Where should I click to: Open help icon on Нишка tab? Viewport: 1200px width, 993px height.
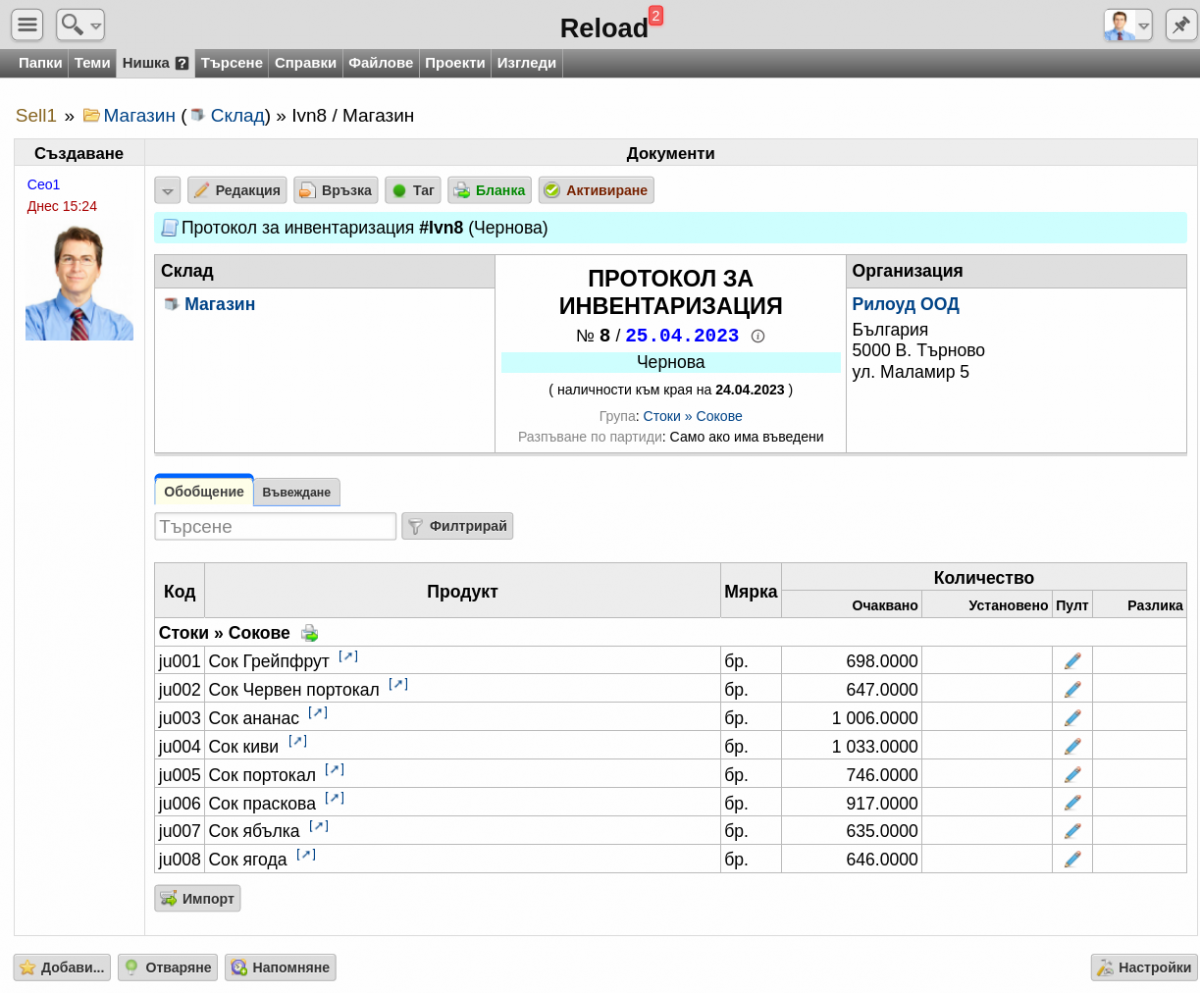[x=182, y=63]
